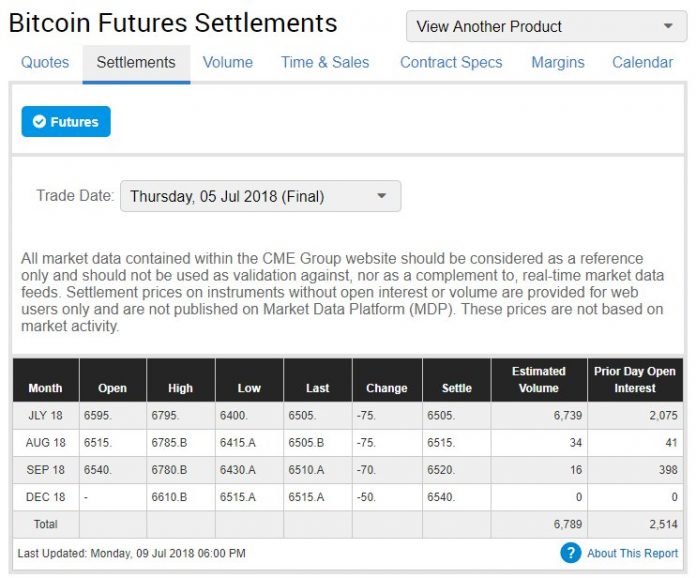Screen dimensions: 696x578
Task: Click the Estimated Volume column header
Action: pyautogui.click(x=538, y=380)
